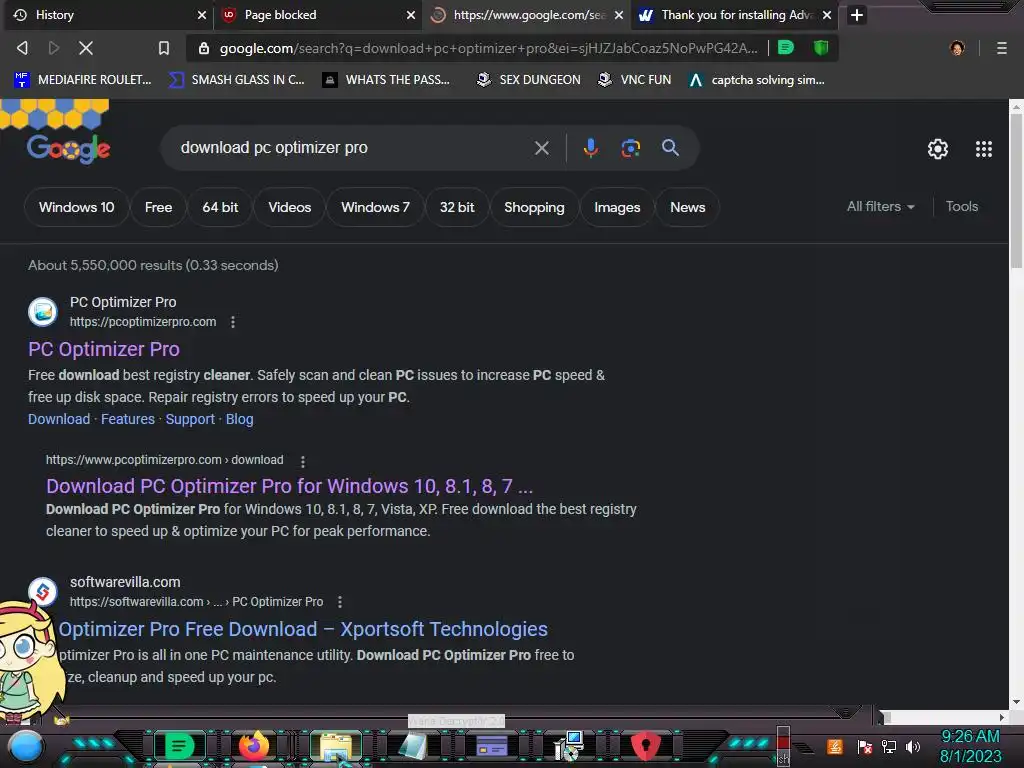Image resolution: width=1024 pixels, height=768 pixels.
Task: Open the PC Optimizer Pro result title
Action: [x=104, y=349]
